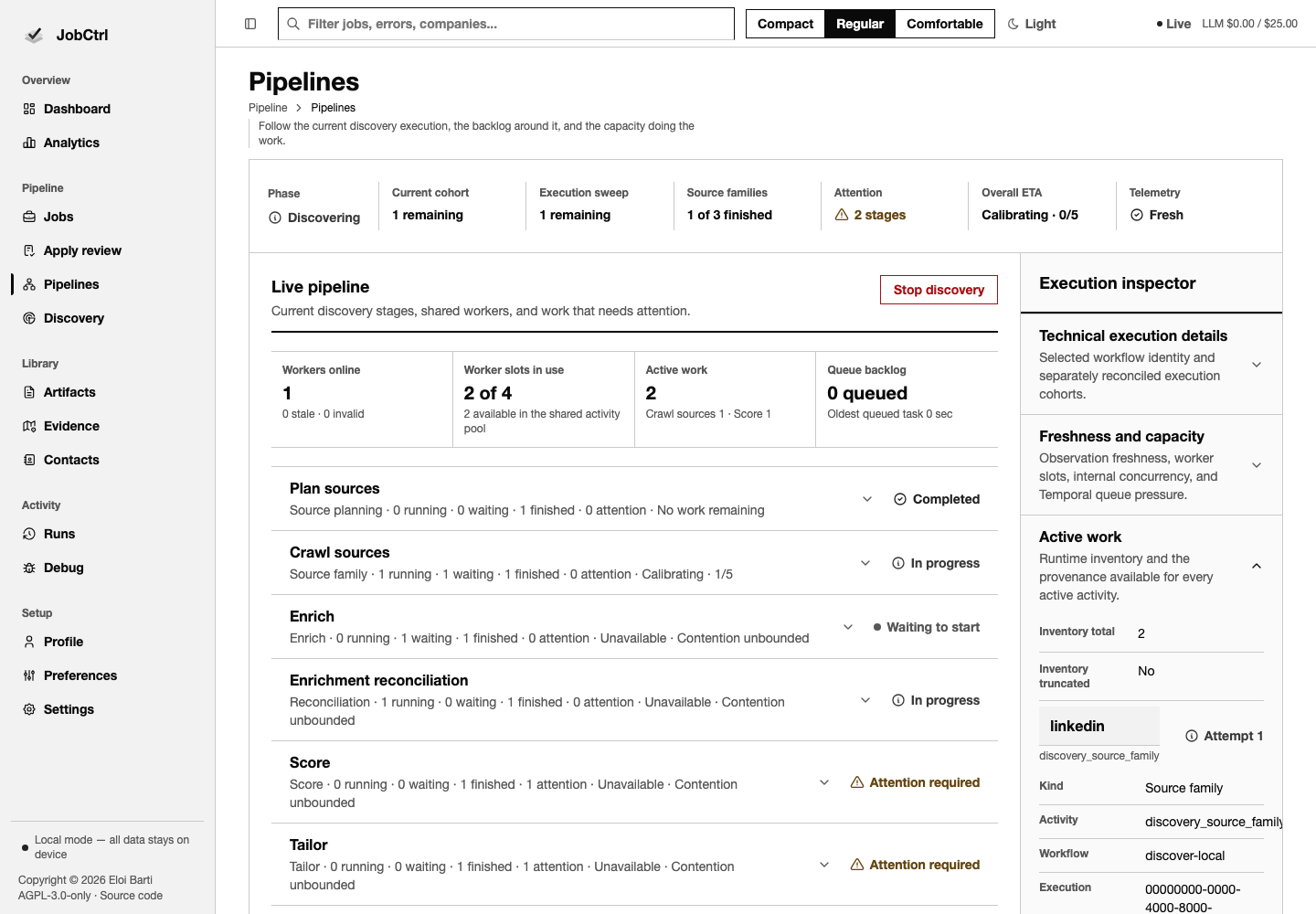Click the Debug bug icon
Viewport: 1316px width, 914px height.
pos(29,568)
